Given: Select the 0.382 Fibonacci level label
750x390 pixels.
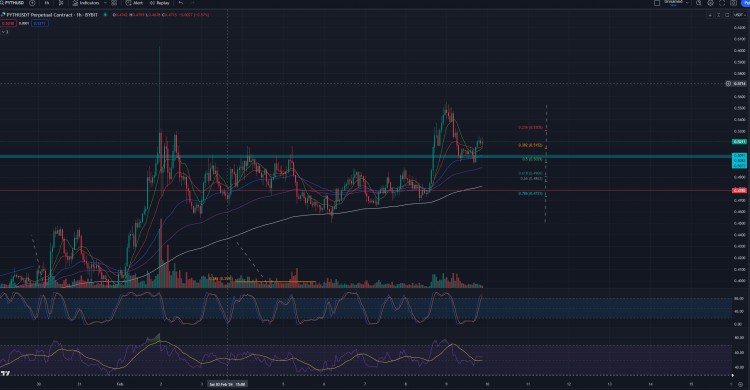Looking at the screenshot, I should (530, 145).
